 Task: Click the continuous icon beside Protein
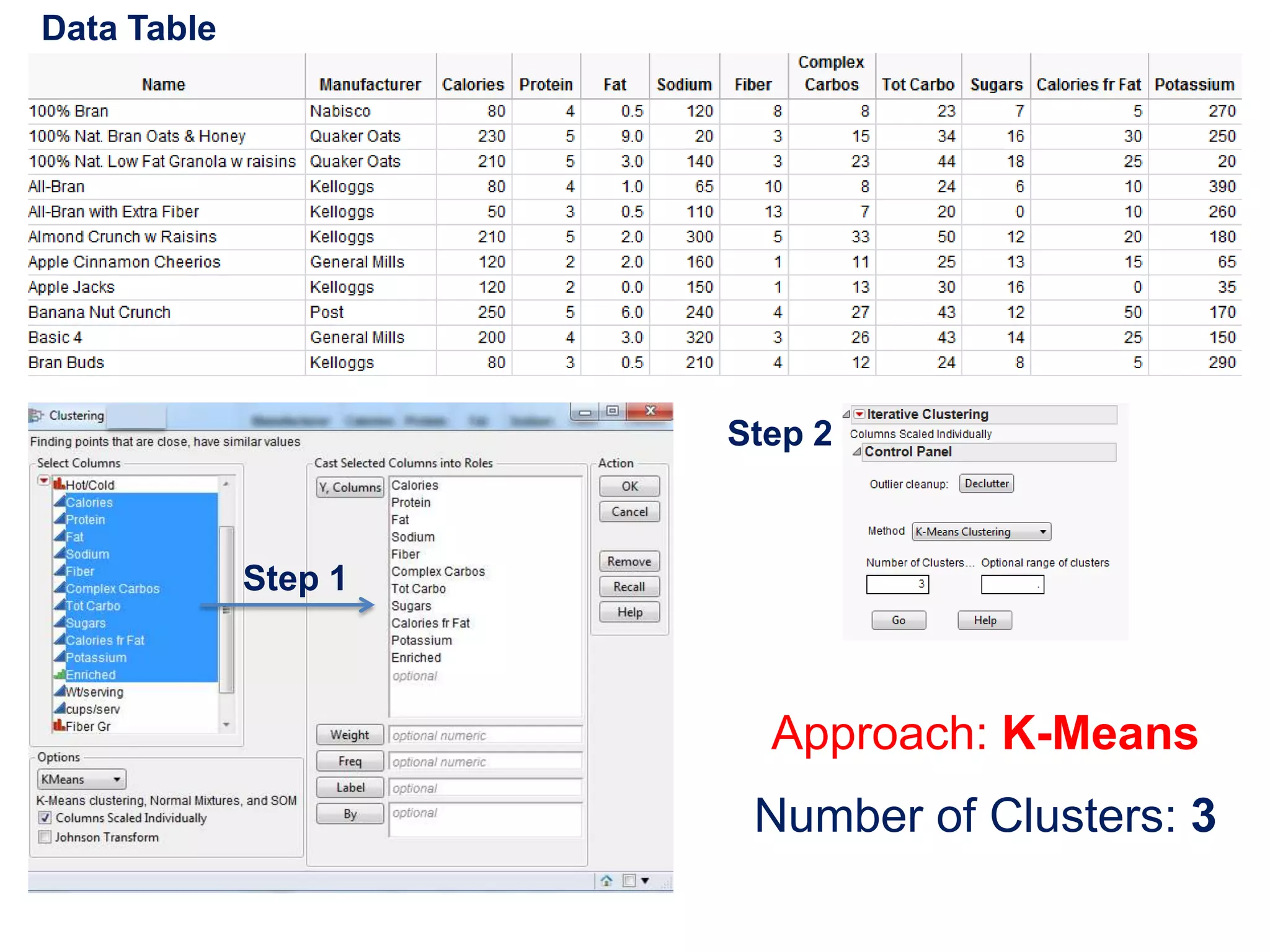click(60, 519)
